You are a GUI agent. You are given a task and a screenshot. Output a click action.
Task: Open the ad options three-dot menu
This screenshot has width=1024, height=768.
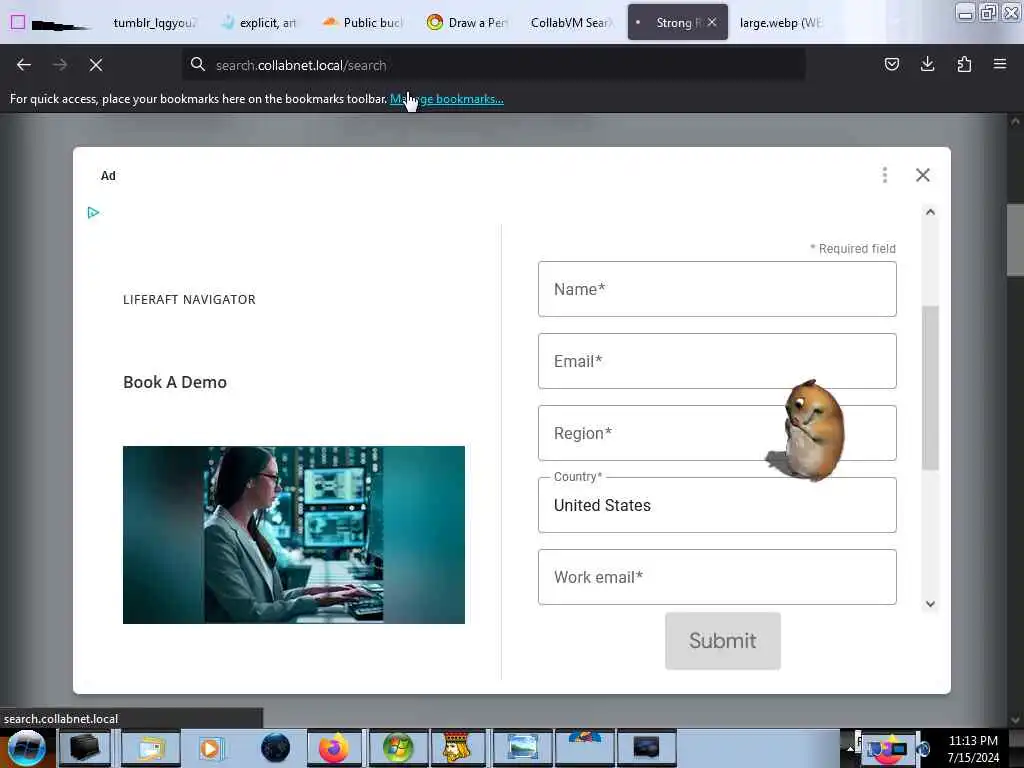(x=885, y=175)
